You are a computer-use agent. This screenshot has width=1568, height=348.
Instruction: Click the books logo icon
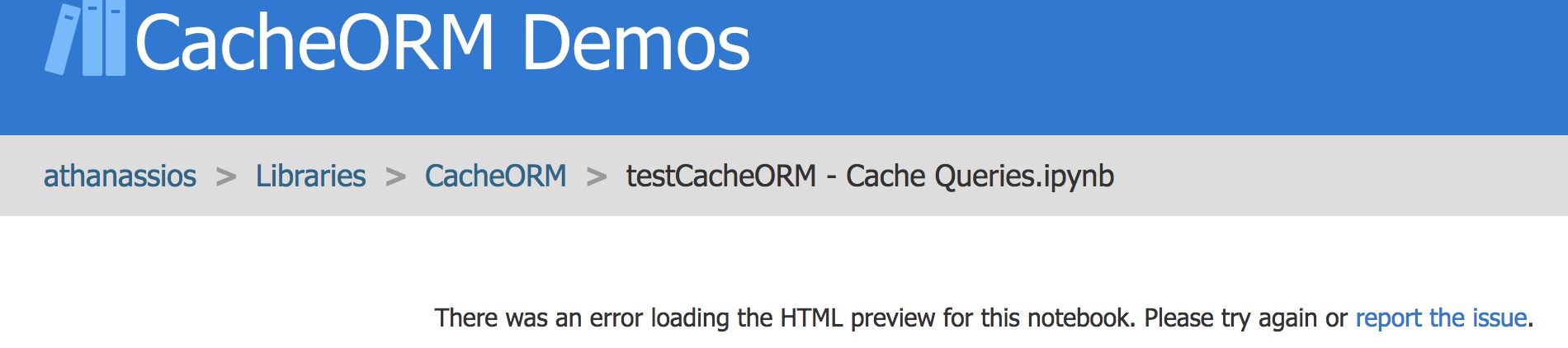[86, 40]
